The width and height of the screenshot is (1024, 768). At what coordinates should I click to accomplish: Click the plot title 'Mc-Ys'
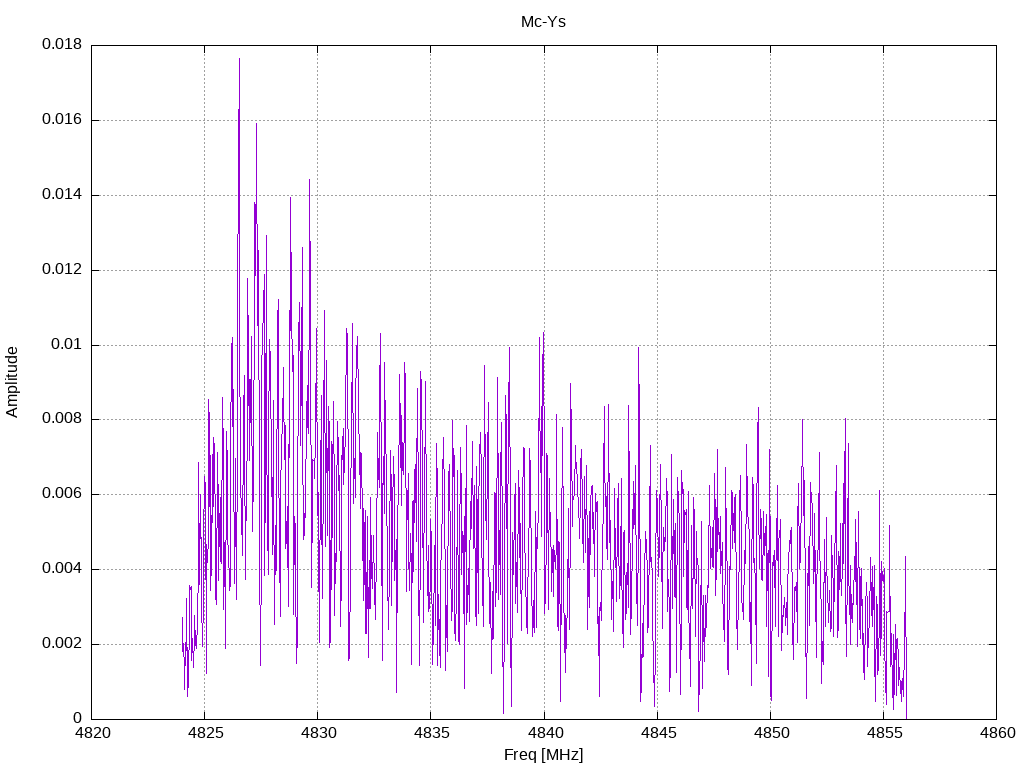point(543,22)
